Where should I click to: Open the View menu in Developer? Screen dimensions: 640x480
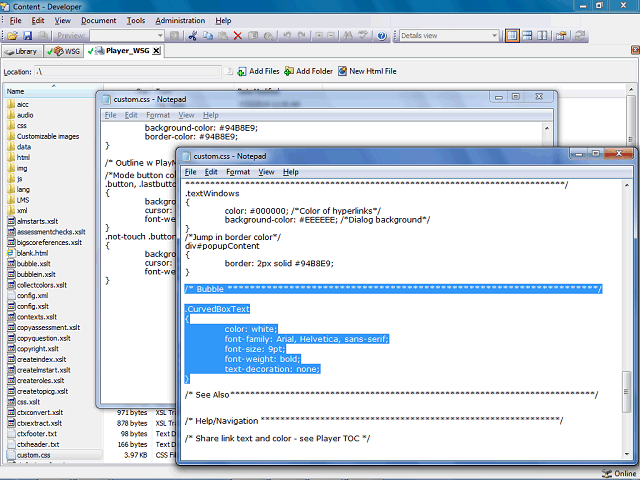click(x=62, y=20)
